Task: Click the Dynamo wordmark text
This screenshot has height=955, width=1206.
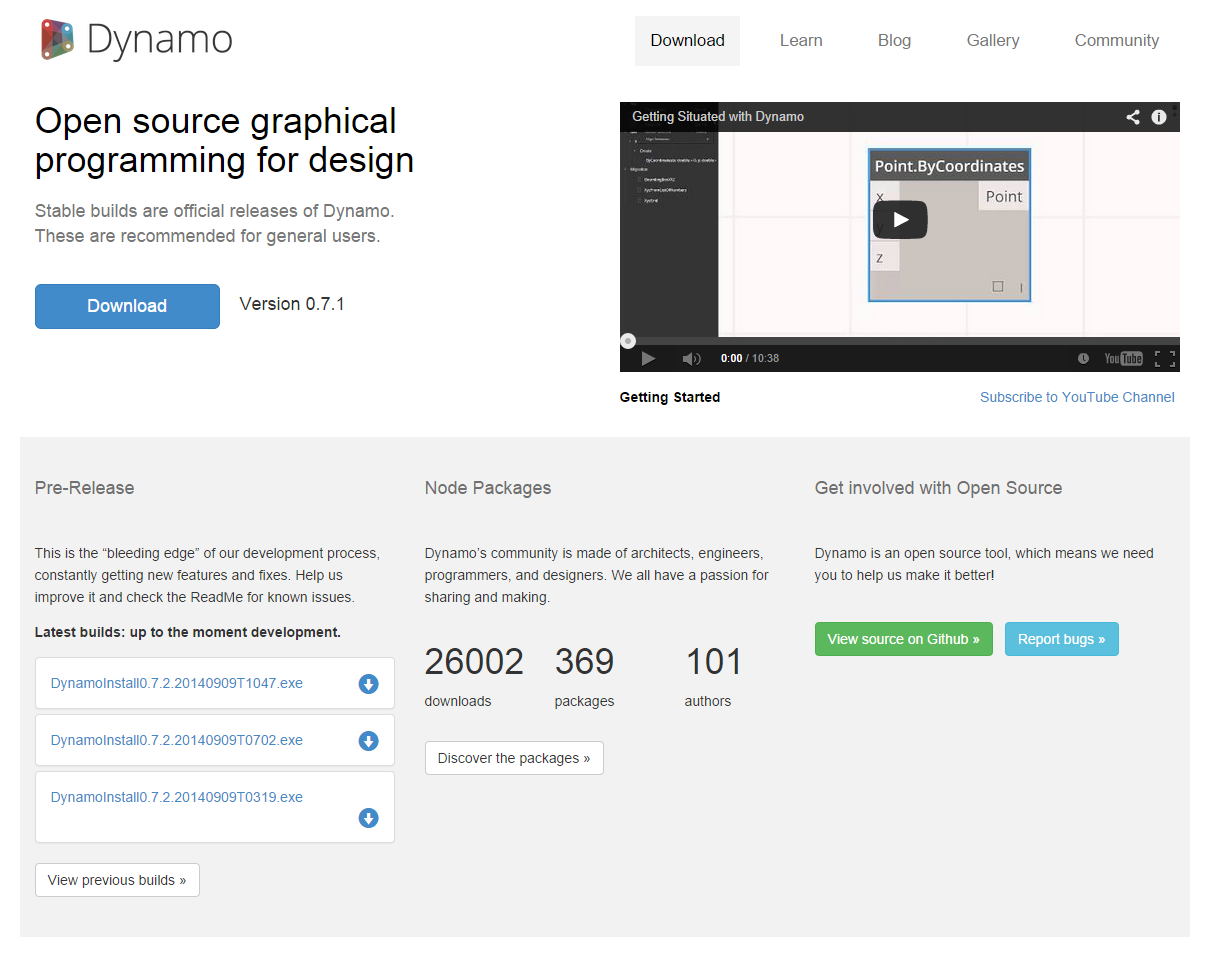Action: coord(160,40)
